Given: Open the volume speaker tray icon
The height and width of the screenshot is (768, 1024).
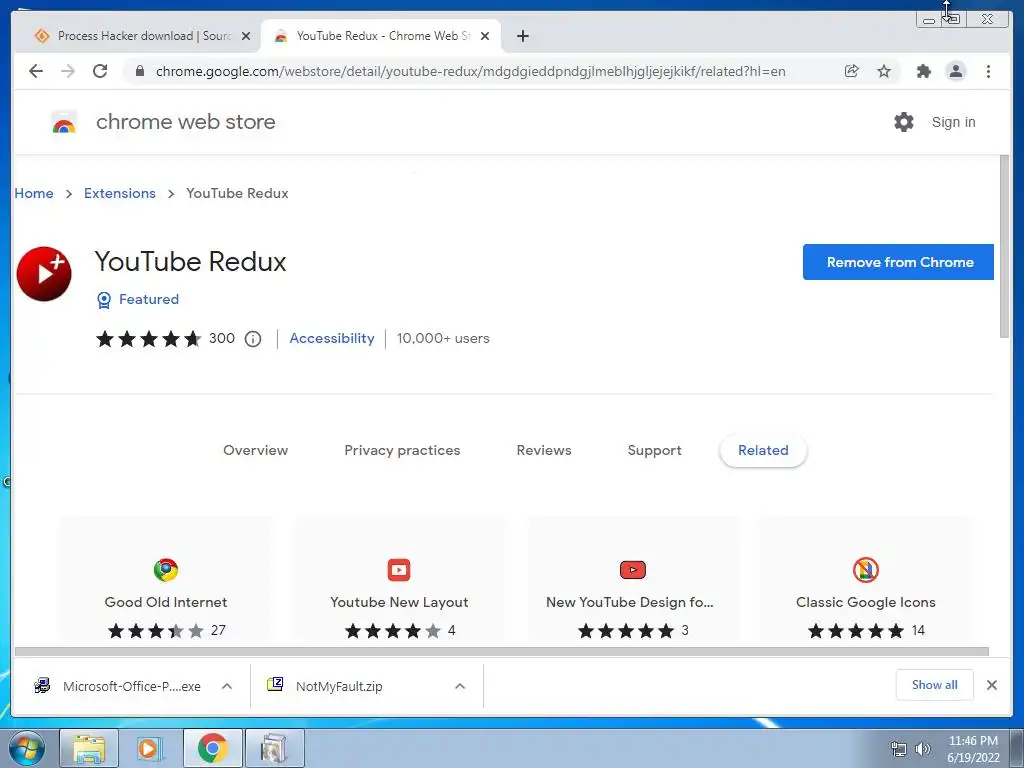Looking at the screenshot, I should (x=922, y=749).
